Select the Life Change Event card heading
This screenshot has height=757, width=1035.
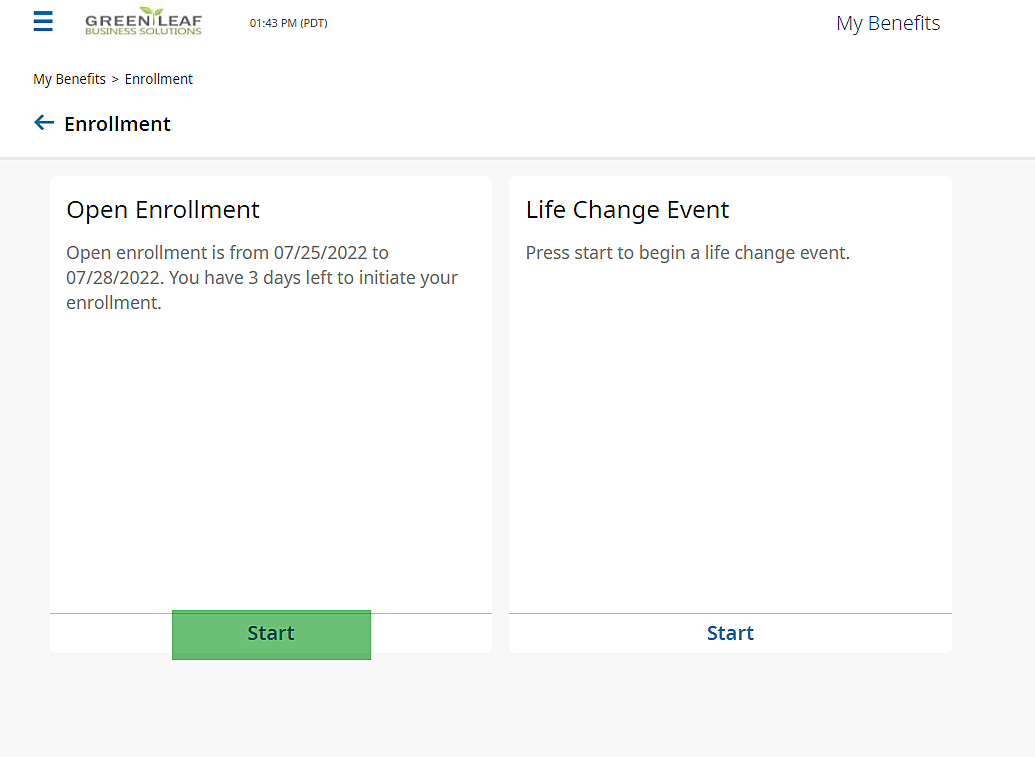click(x=627, y=210)
